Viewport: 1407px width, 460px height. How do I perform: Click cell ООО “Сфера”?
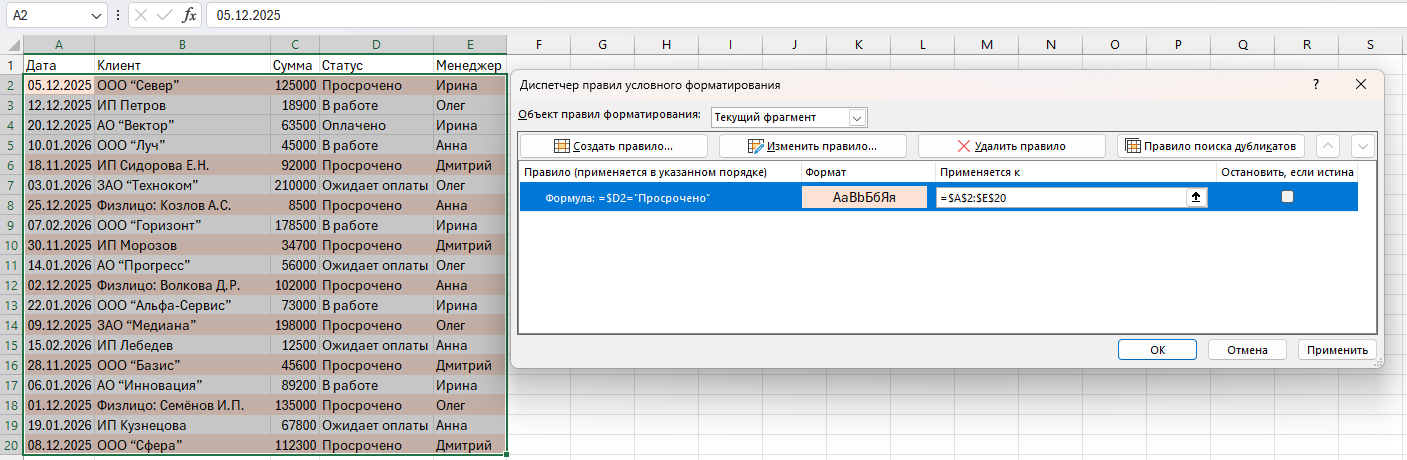pyautogui.click(x=182, y=445)
